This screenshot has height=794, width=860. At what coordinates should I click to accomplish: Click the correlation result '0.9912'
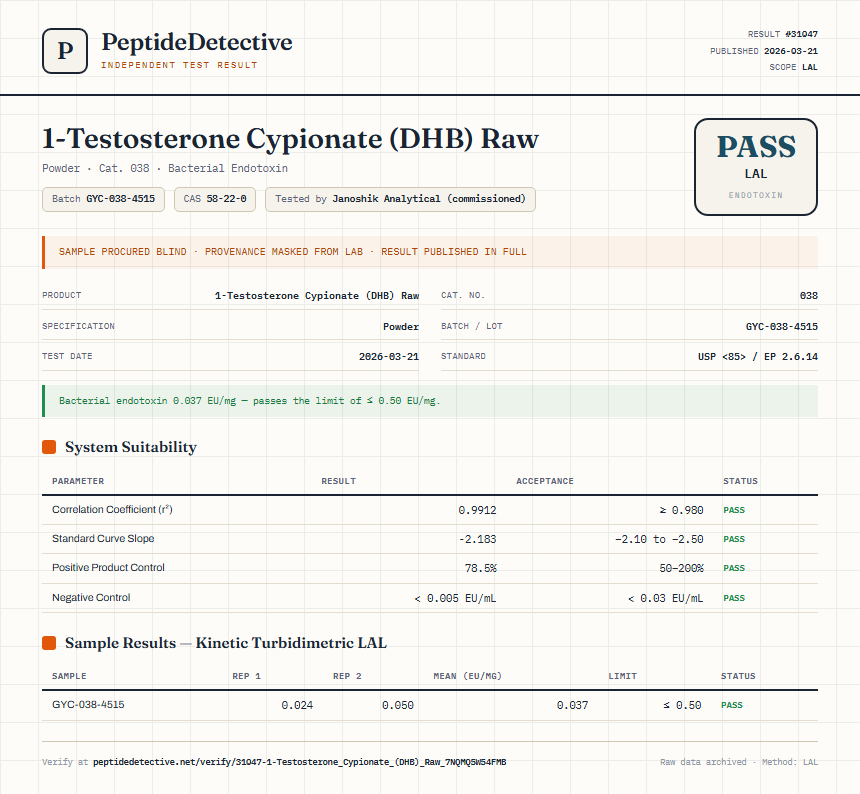(477, 510)
